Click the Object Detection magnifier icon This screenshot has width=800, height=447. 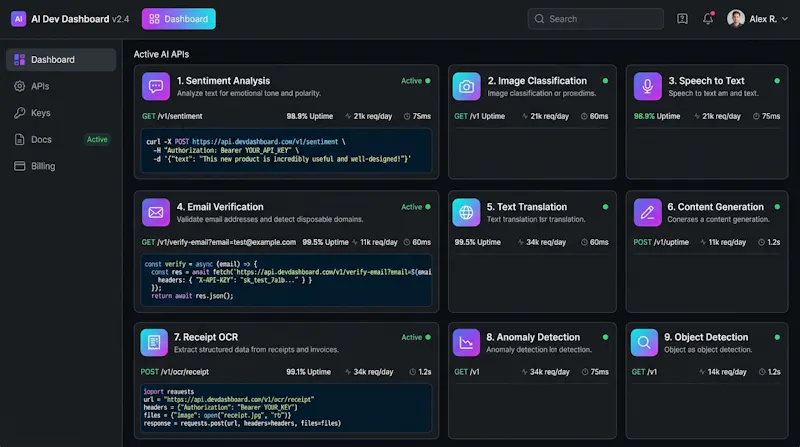point(644,342)
